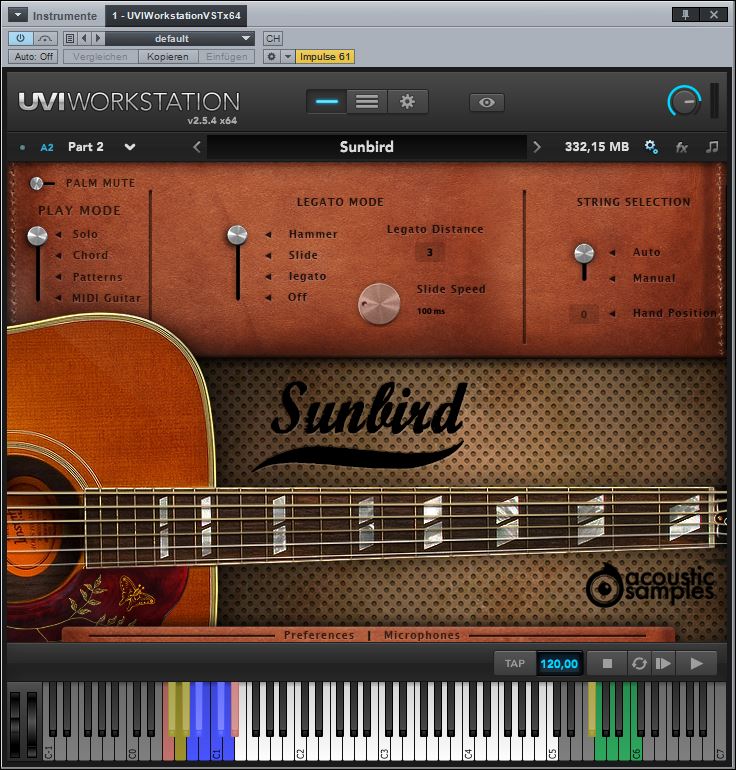Open the Instrumente tab
Viewport: 736px width, 770px height.
65,16
